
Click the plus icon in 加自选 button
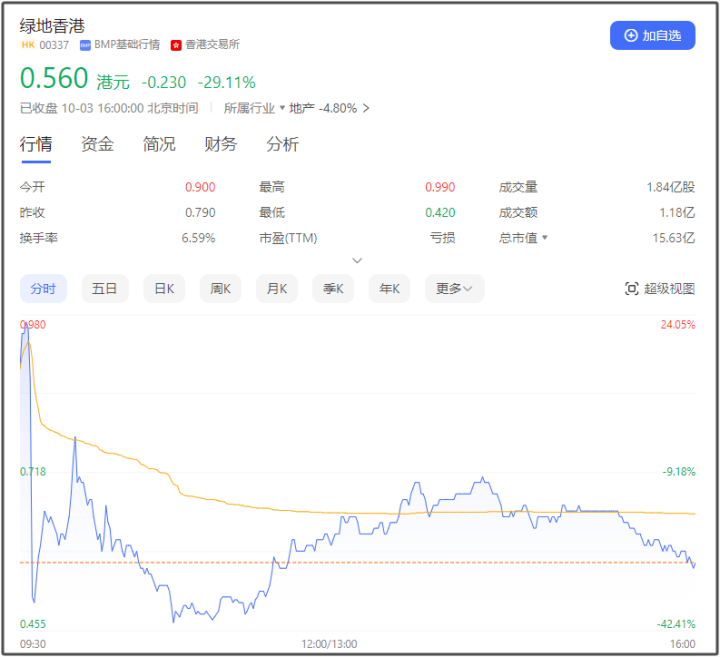631,35
